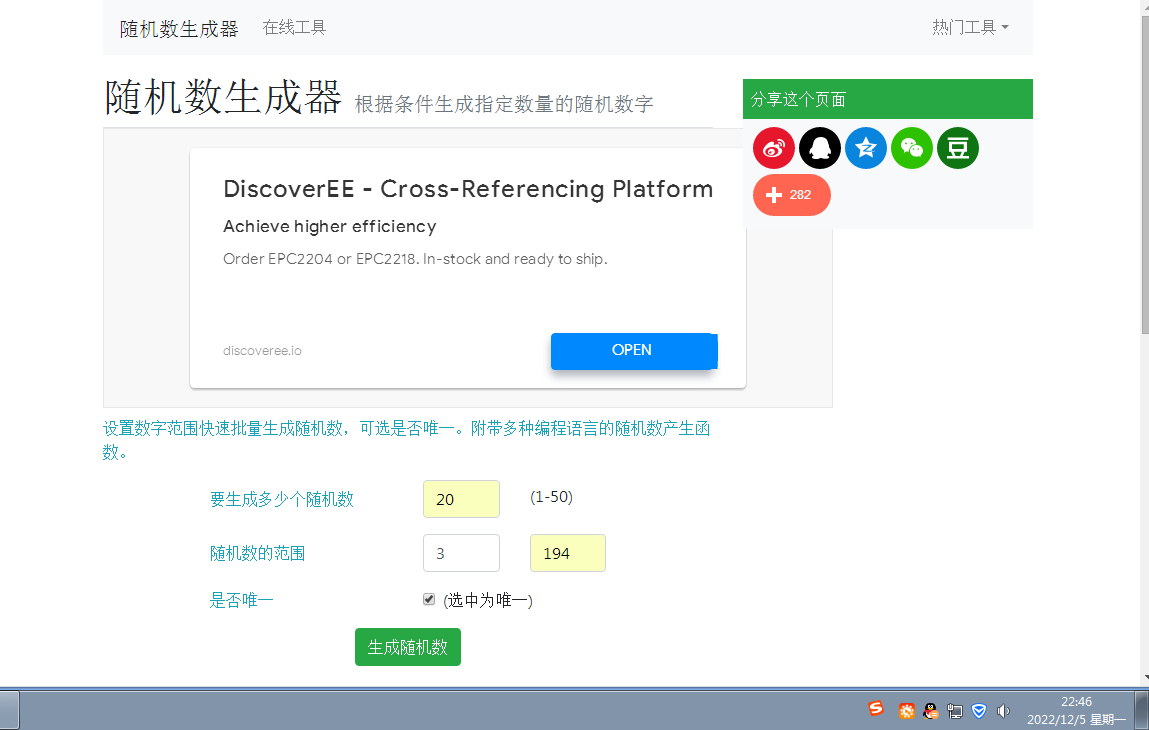Click the Achieve higher efficiency ad text
Viewport: 1149px width, 730px height.
click(330, 226)
